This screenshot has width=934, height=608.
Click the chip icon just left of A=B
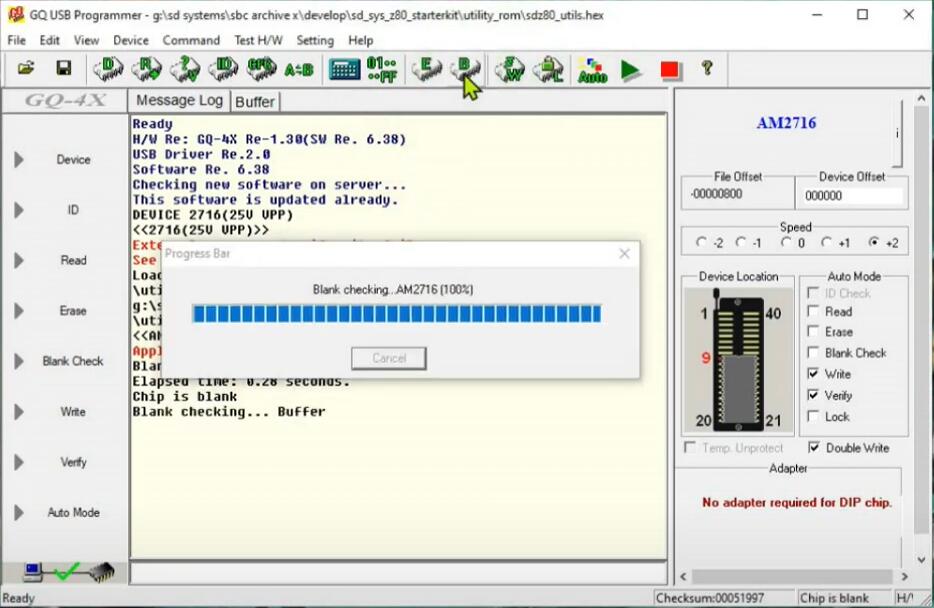261,69
